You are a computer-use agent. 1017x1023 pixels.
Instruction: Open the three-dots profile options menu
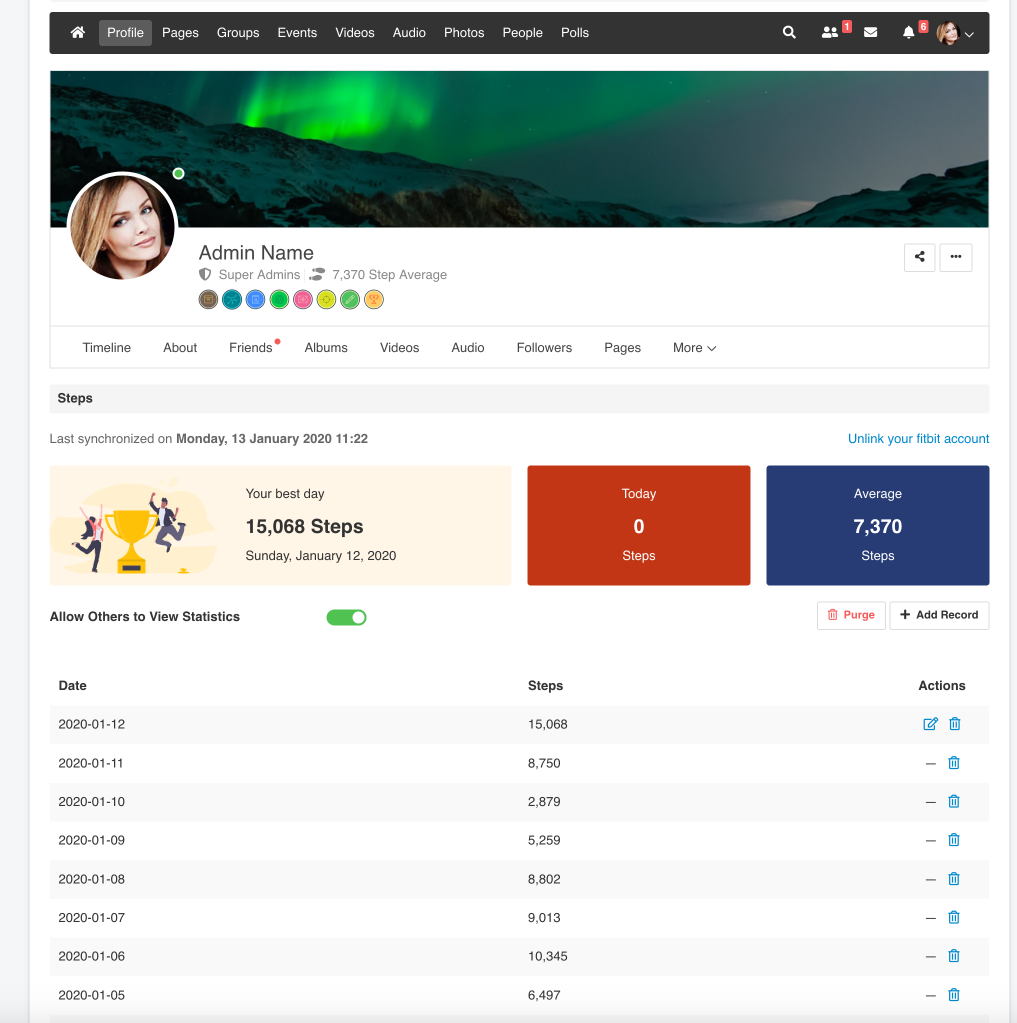[x=956, y=257]
